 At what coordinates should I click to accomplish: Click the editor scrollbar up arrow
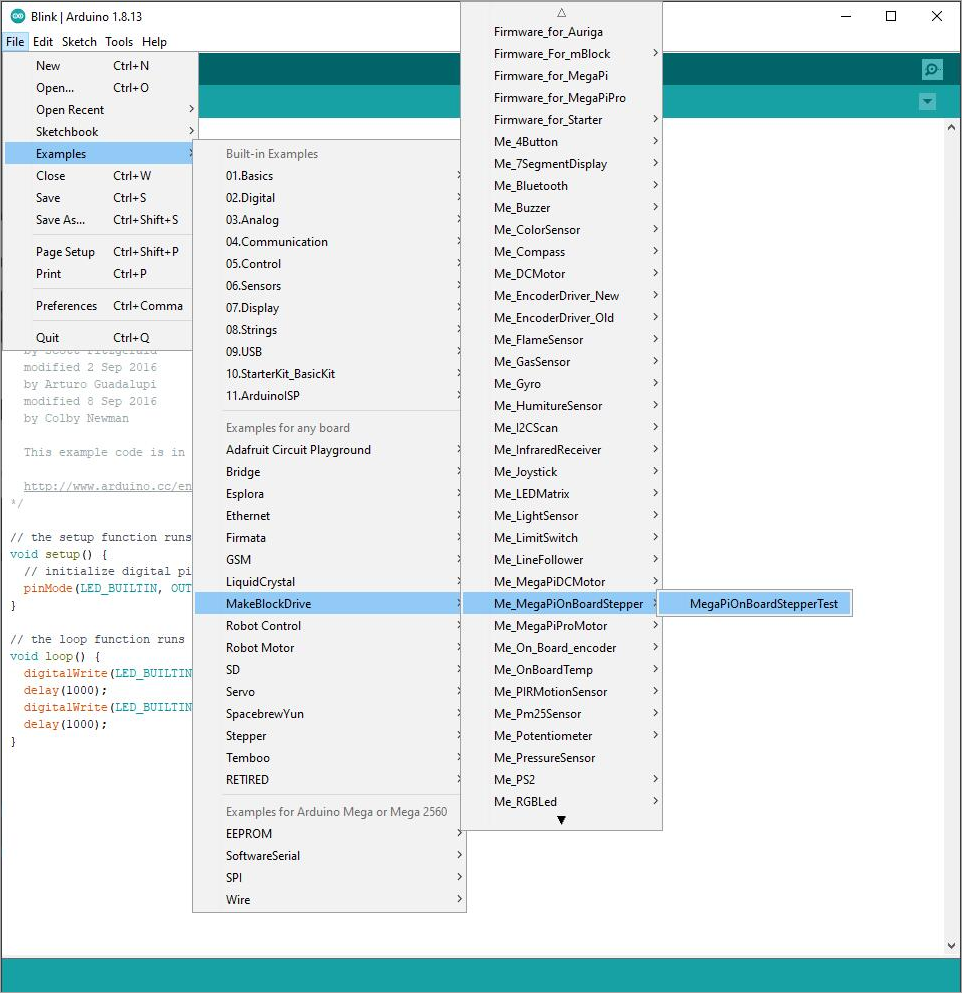point(950,126)
